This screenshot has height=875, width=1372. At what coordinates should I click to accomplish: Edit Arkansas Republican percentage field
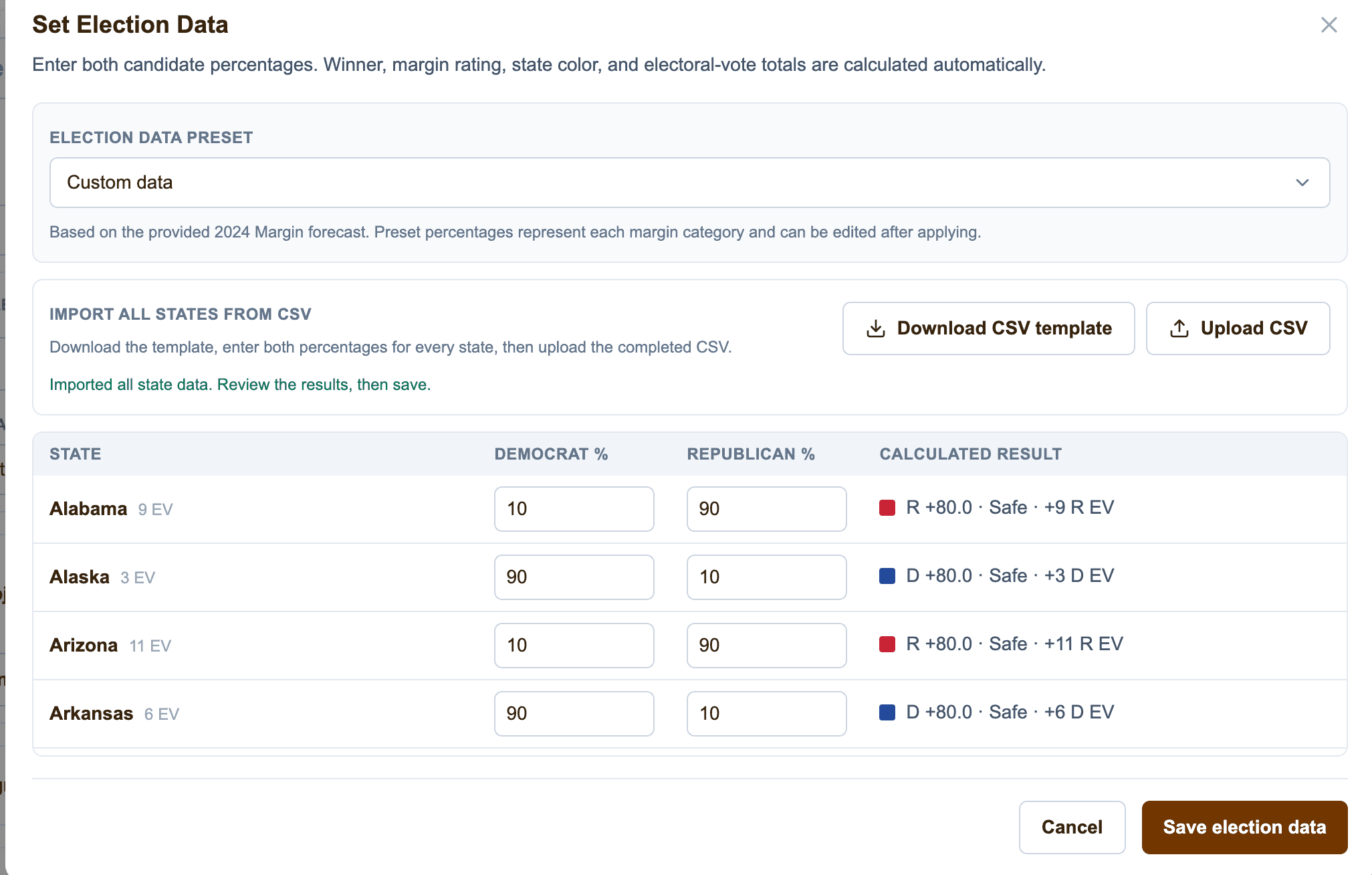(x=766, y=714)
